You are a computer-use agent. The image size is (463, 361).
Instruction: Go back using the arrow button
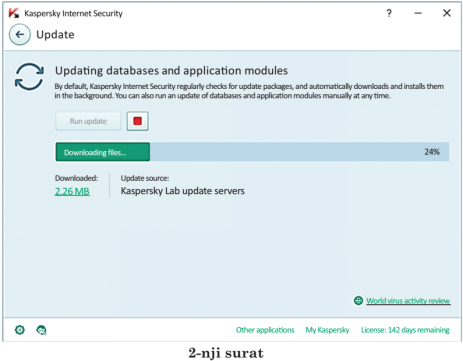coord(20,34)
